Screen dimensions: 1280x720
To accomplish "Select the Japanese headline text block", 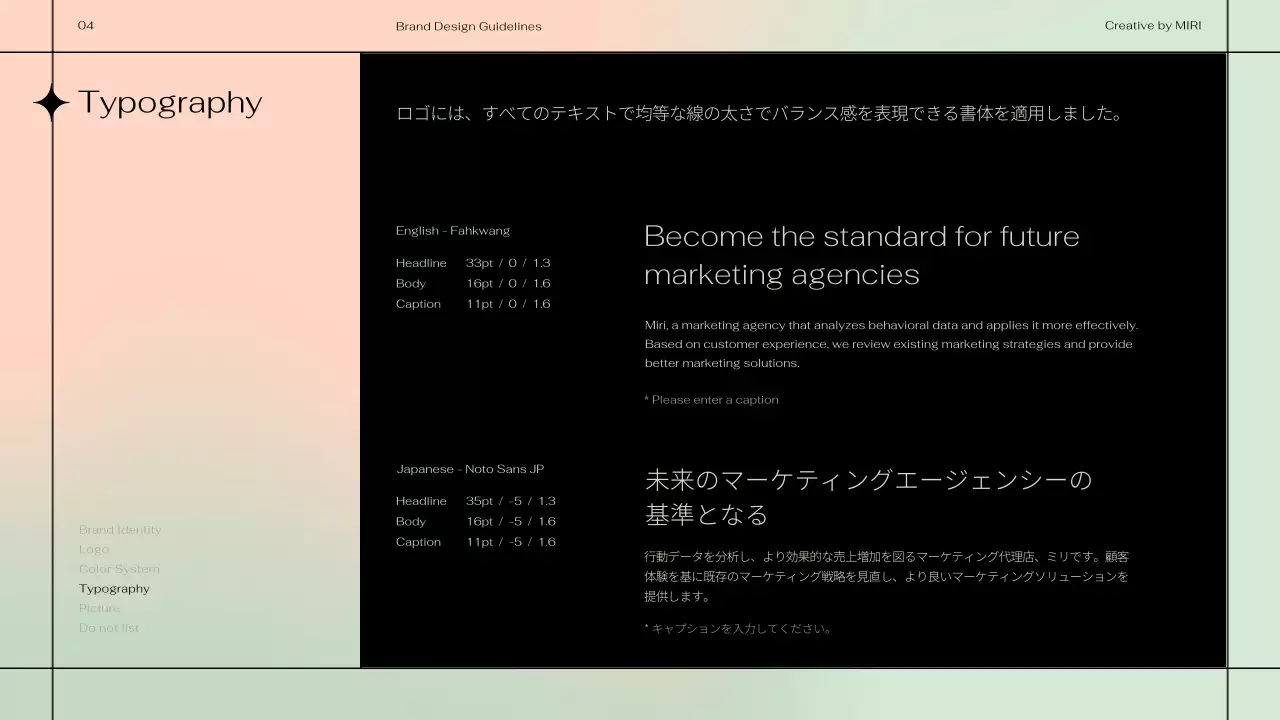I will [x=867, y=497].
